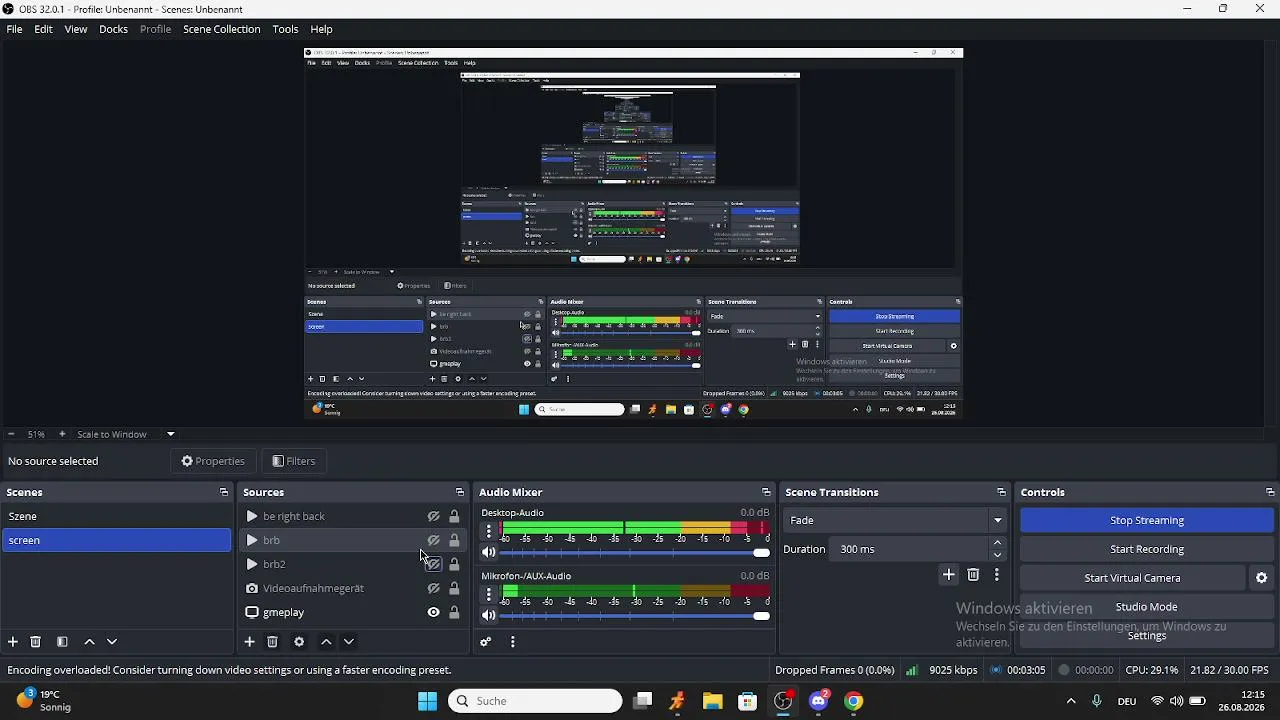This screenshot has height=720, width=1280.
Task: Start the Virtual Camera
Action: tap(1133, 578)
